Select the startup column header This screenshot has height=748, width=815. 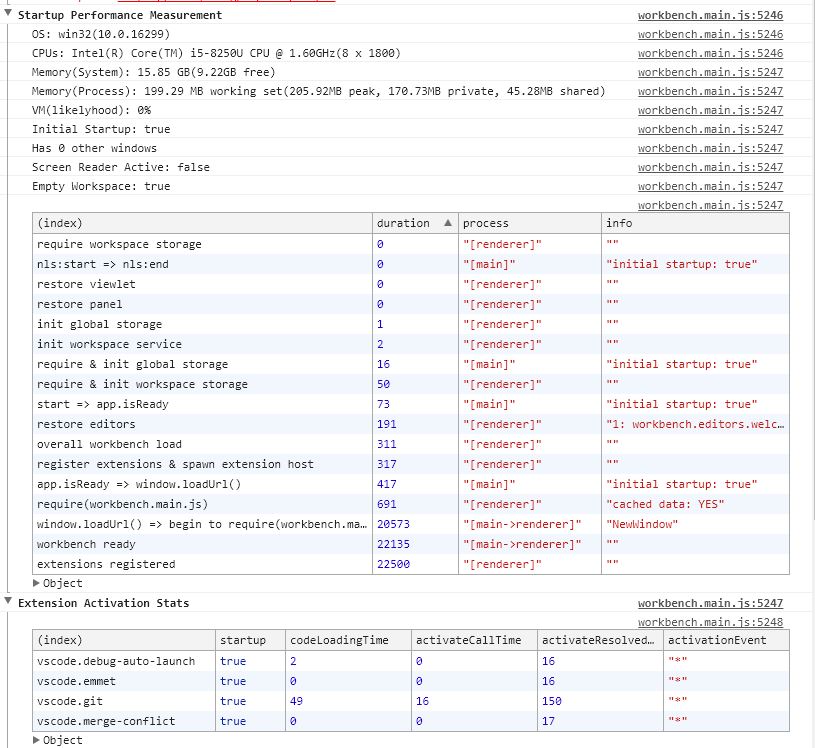[250, 640]
